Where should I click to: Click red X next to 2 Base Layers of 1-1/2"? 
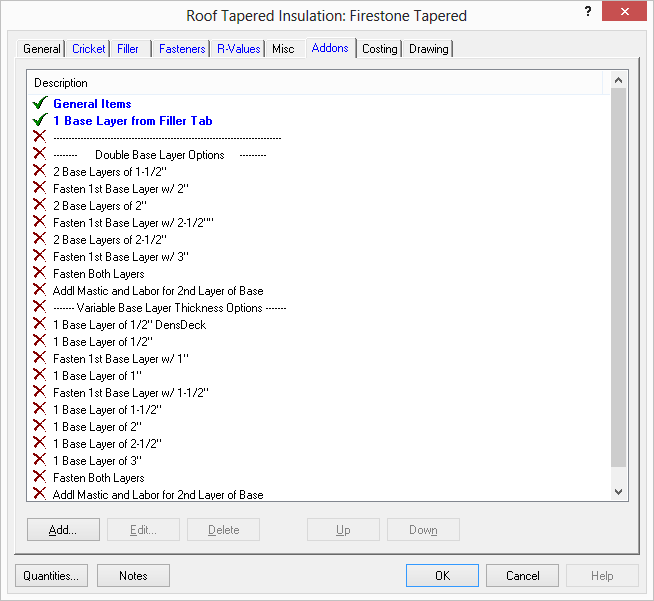pyautogui.click(x=39, y=171)
